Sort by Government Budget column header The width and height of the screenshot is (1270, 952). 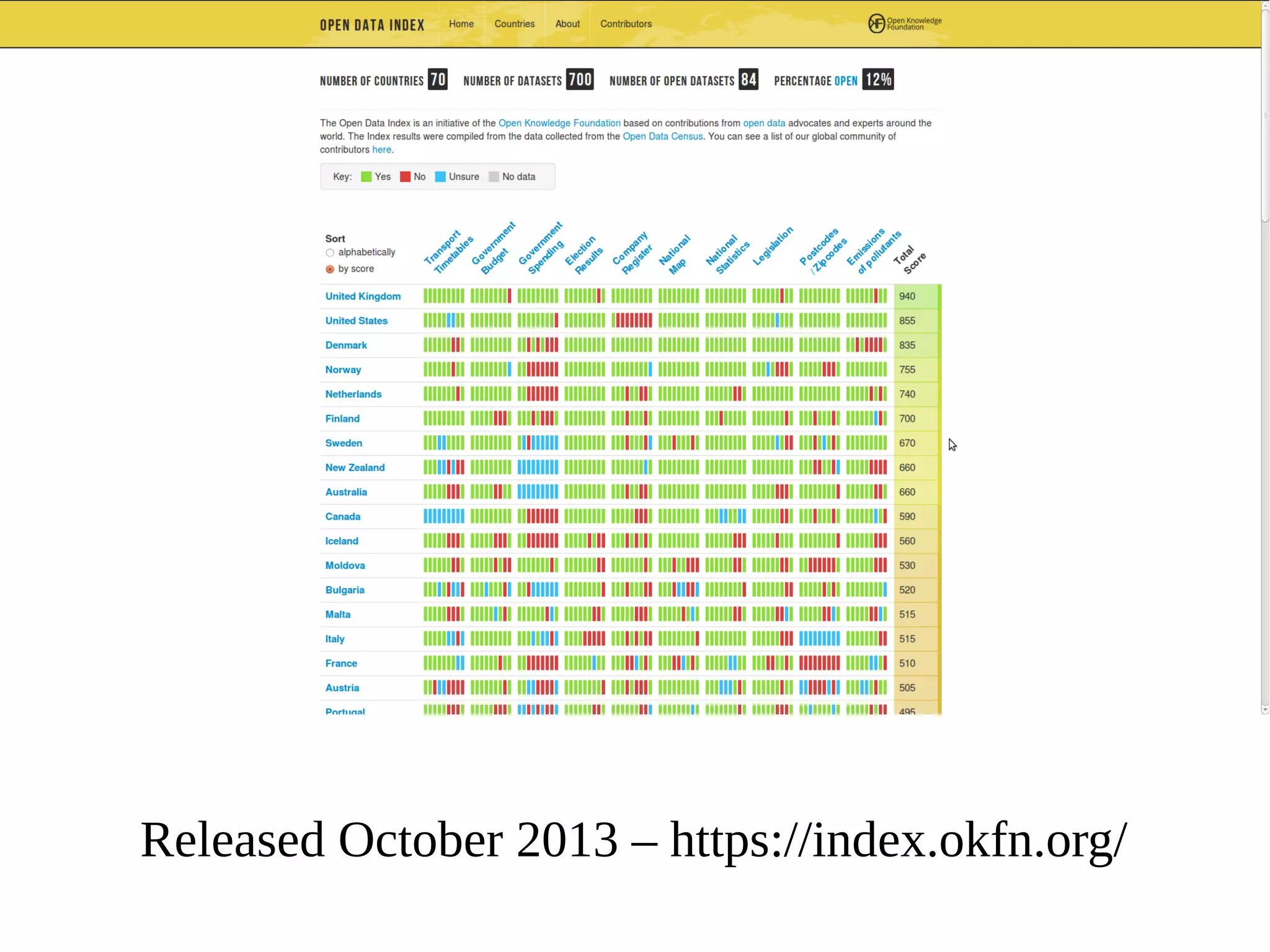[493, 248]
